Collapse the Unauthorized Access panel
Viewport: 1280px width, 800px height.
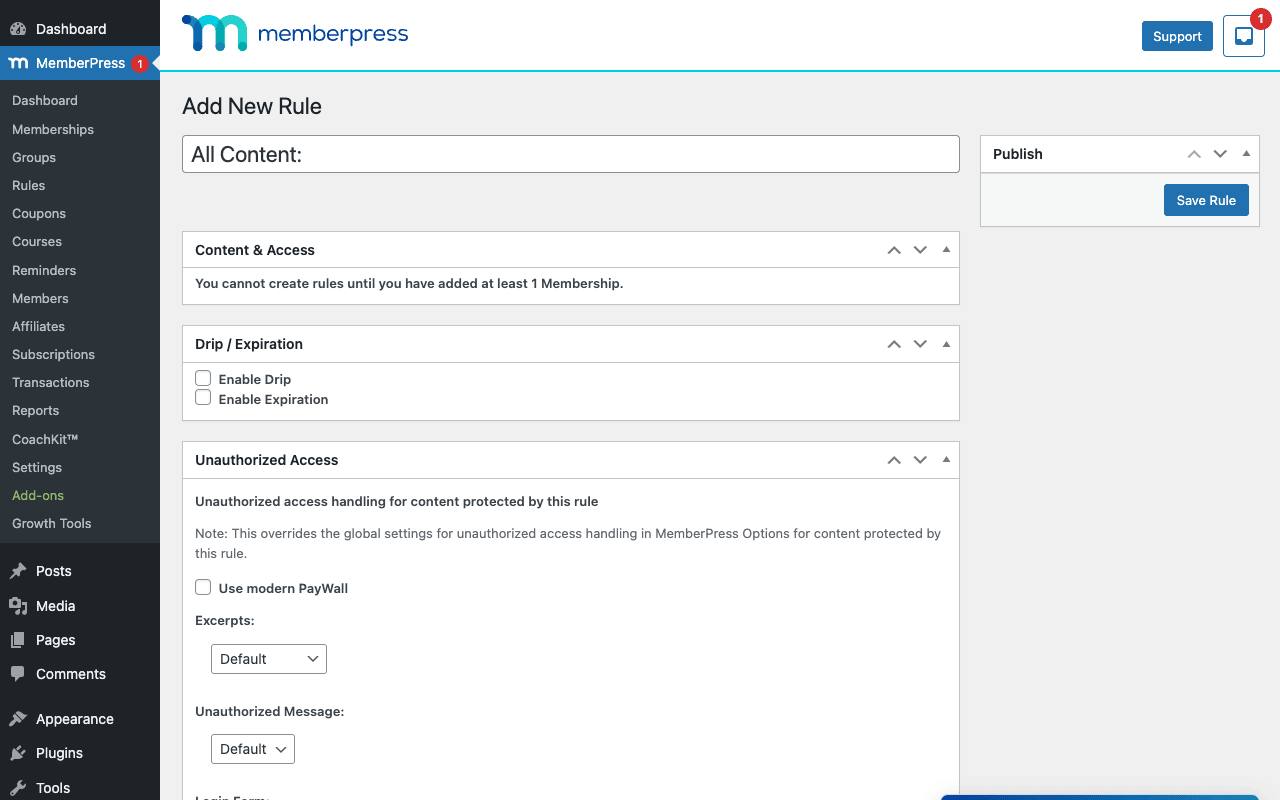[946, 460]
